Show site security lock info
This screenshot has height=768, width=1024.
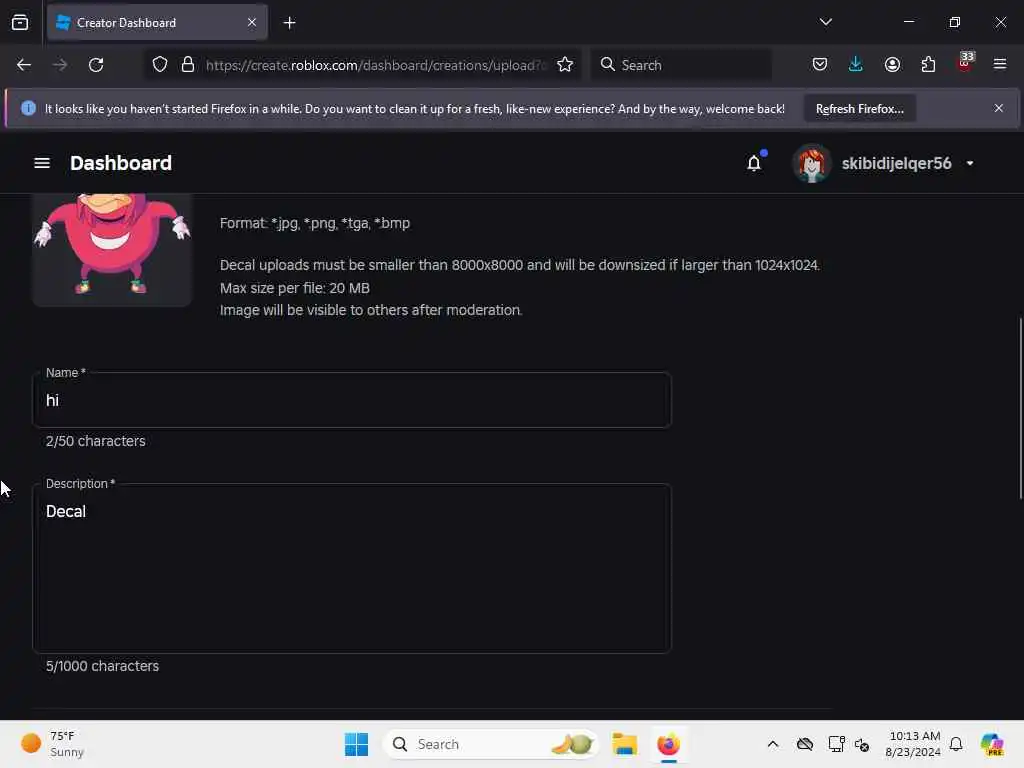188,65
